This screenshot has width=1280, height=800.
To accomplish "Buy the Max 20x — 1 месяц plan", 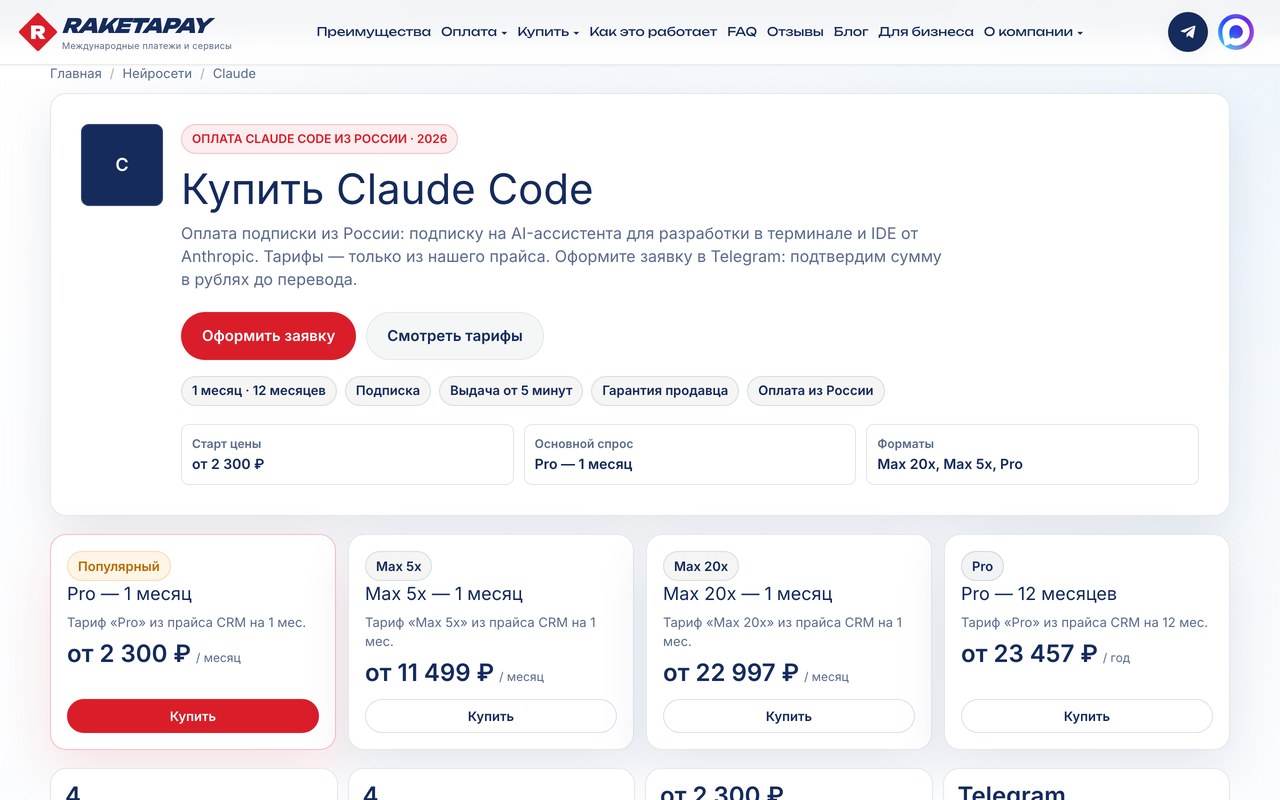I will 789,716.
